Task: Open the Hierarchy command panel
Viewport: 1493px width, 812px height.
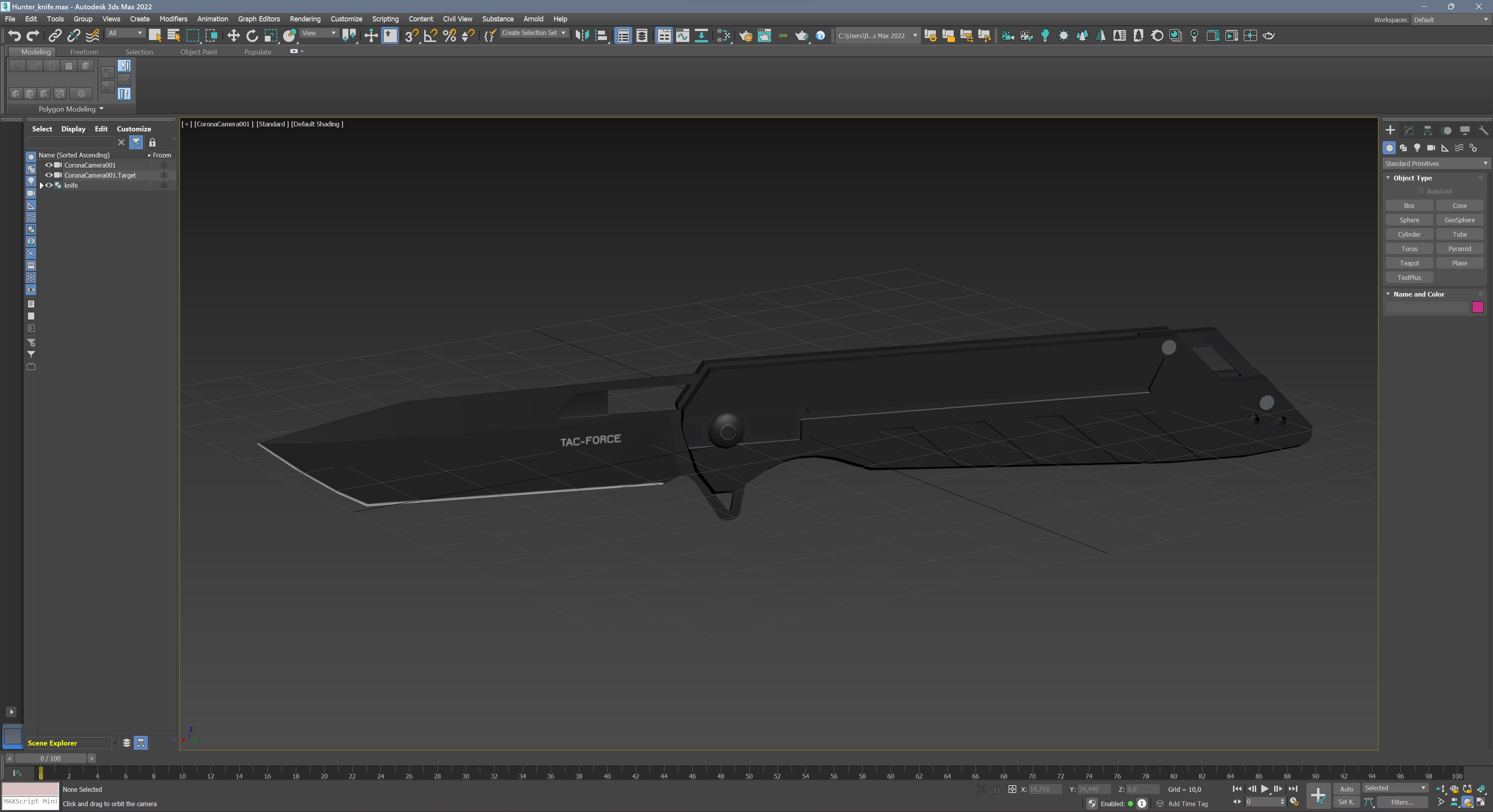Action: coord(1428,130)
